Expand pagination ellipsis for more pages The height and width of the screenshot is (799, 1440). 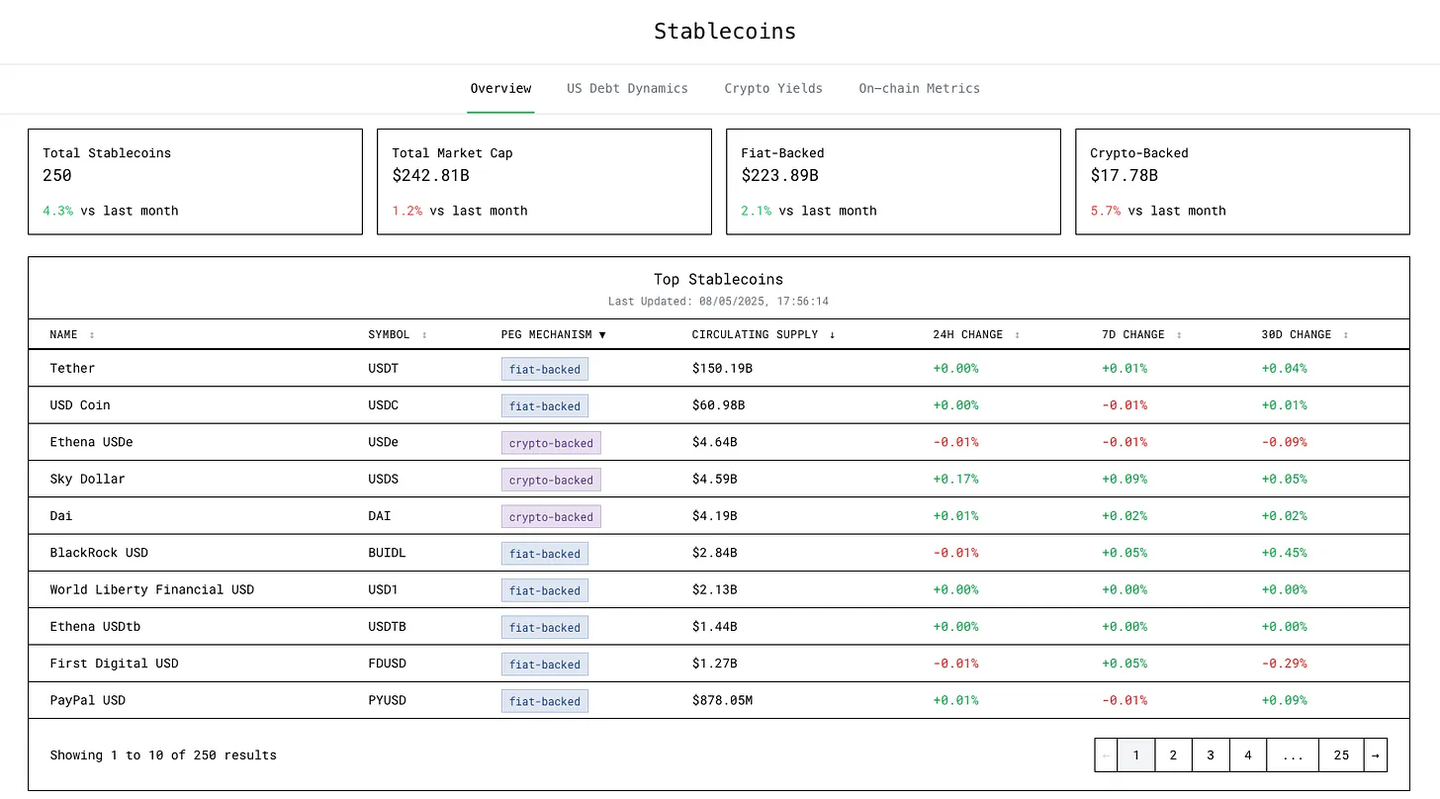1292,756
